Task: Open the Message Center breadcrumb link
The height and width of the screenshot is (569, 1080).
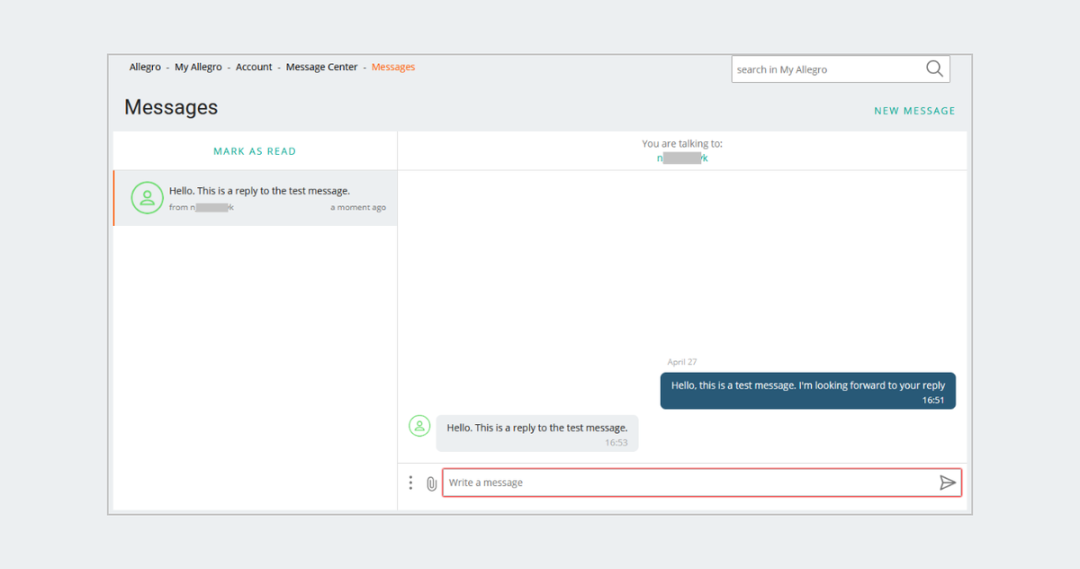Action: coord(321,67)
